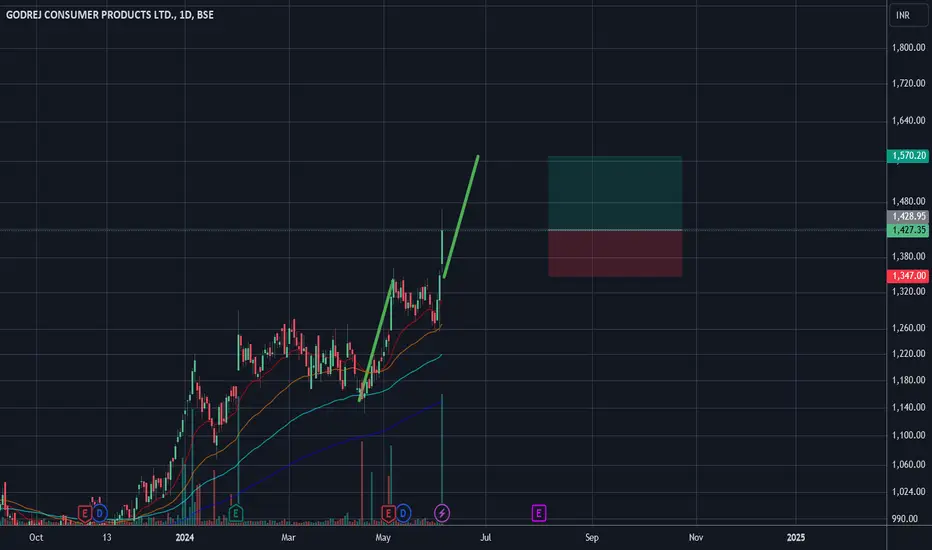Click 1,100.00 on the price axis
Screen dimensions: 932x550
coord(908,435)
